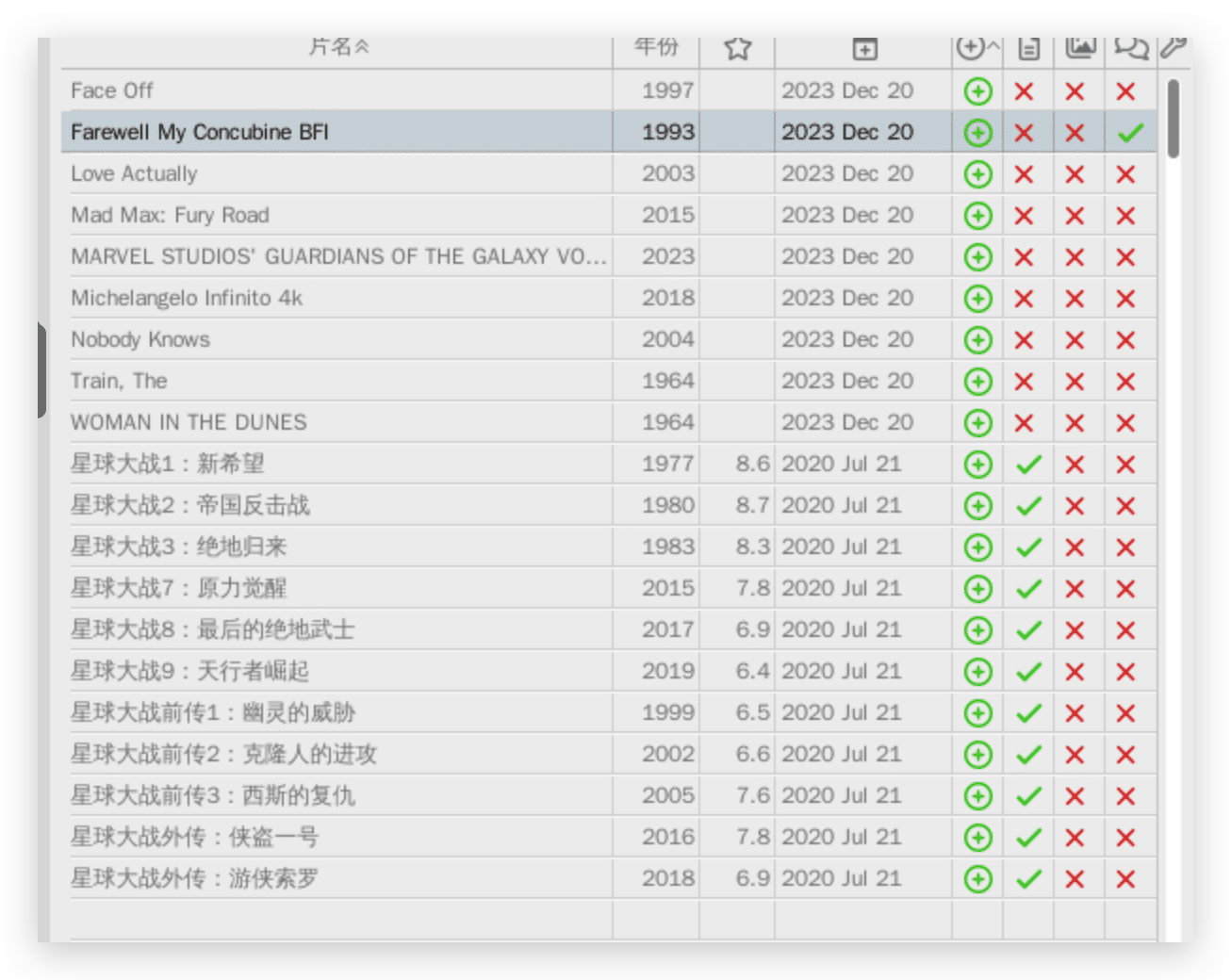Sort by 片名 column header
The height and width of the screenshot is (980, 1231).
[337, 47]
